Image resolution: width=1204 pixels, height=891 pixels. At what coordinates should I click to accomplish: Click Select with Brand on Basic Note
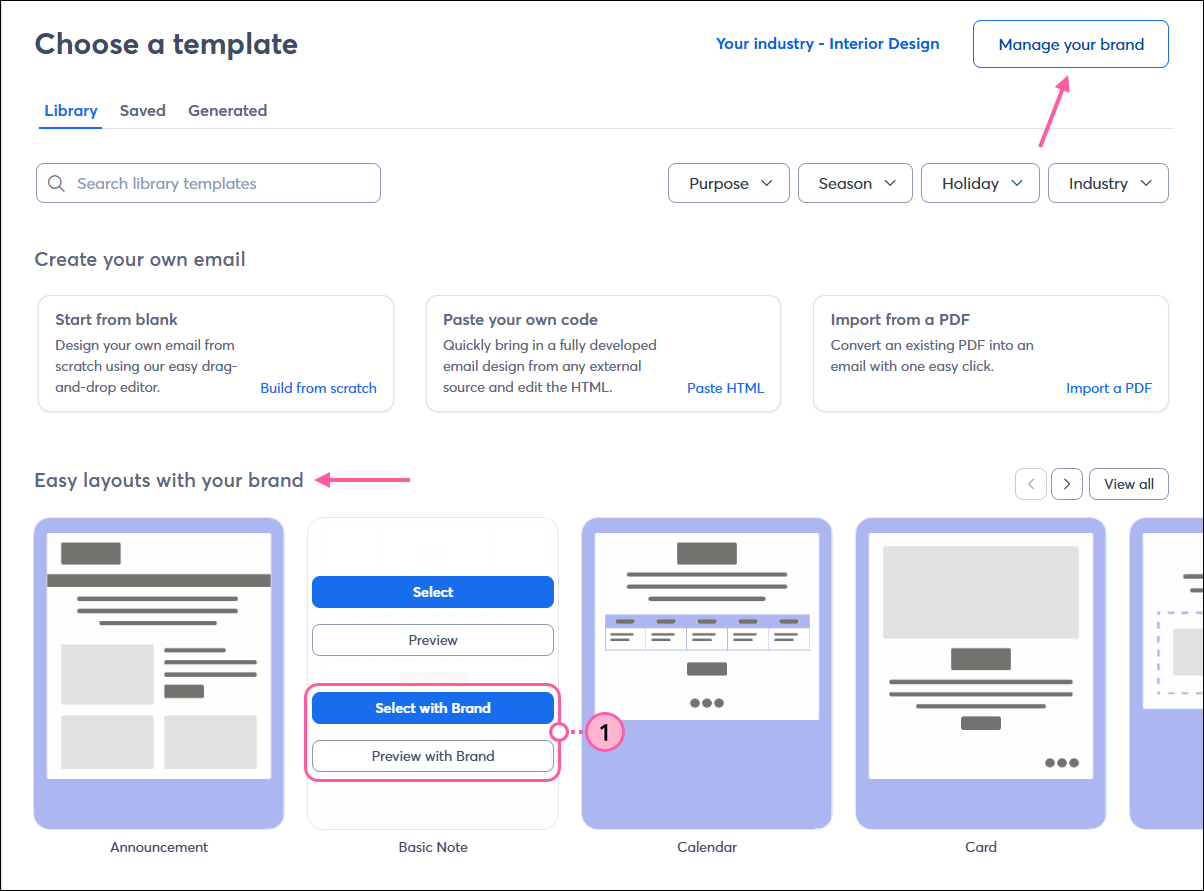(x=432, y=707)
